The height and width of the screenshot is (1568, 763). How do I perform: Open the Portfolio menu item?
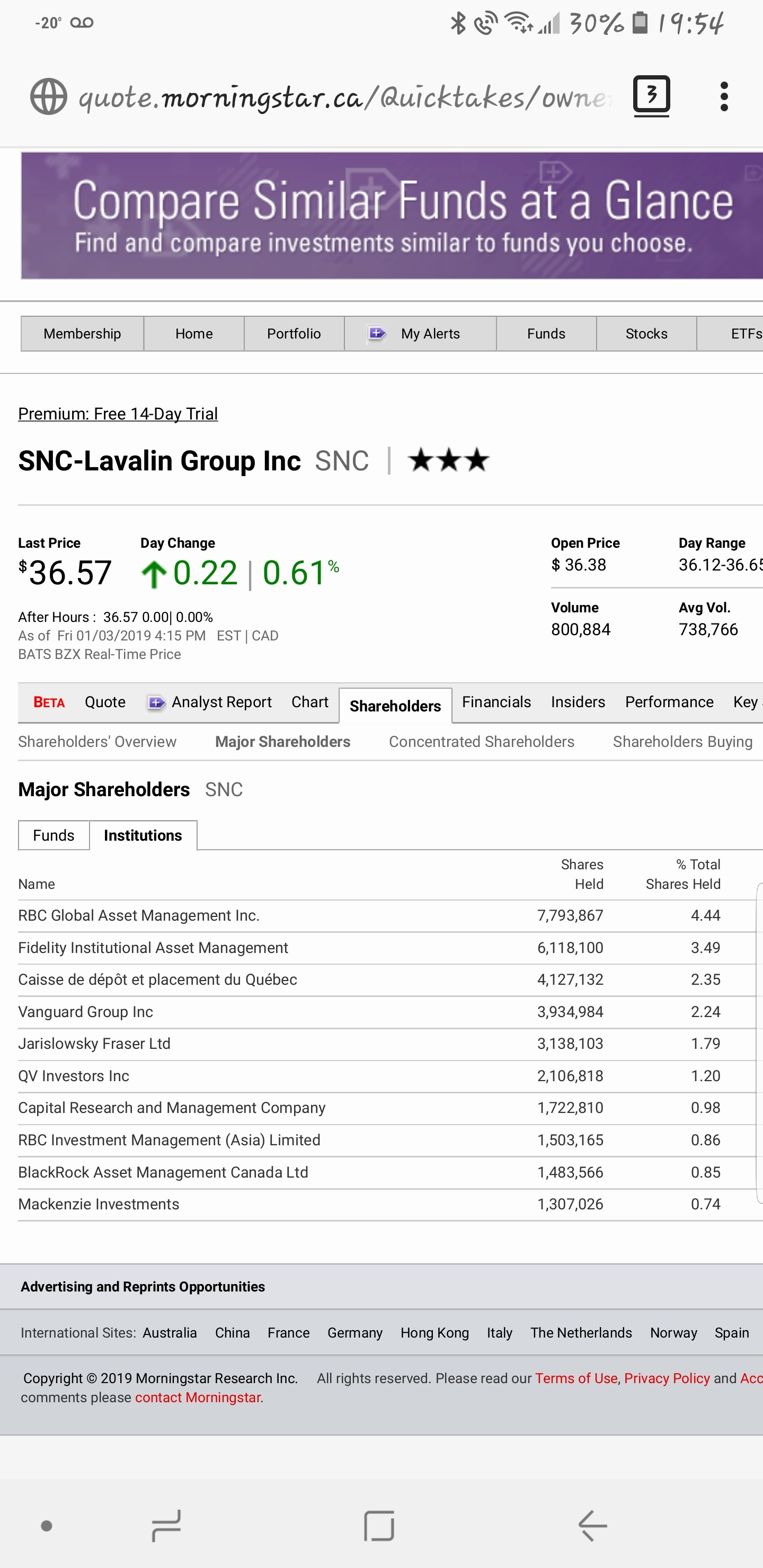(294, 334)
